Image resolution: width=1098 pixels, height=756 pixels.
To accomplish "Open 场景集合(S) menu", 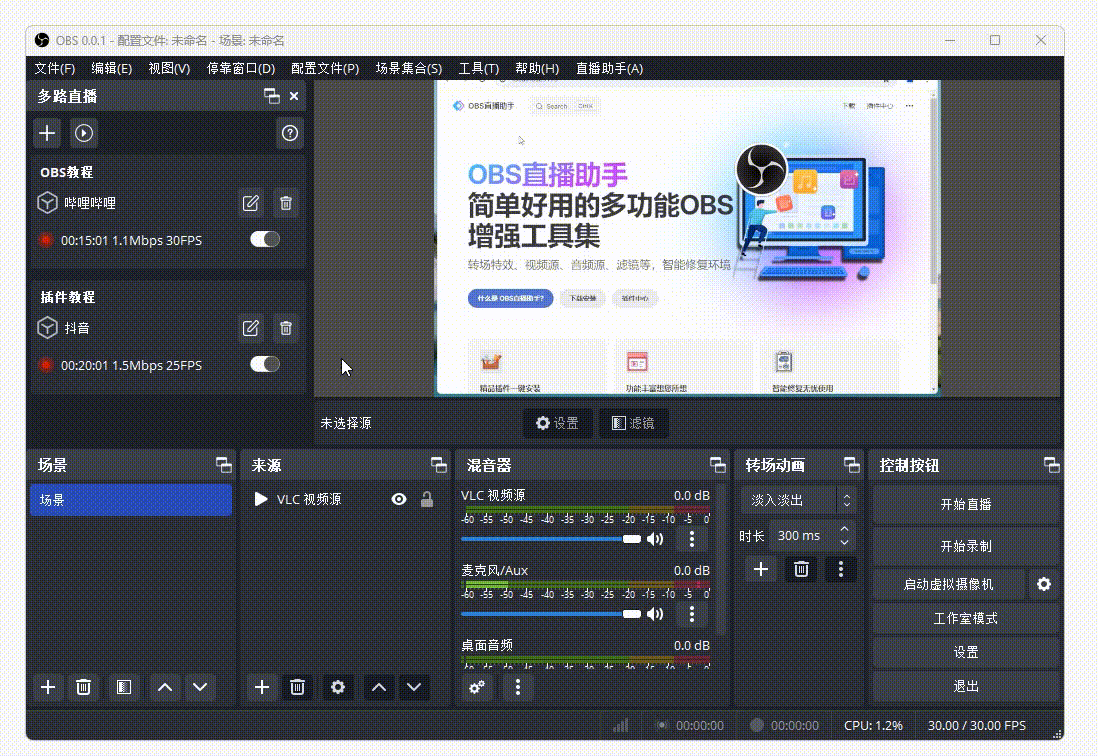I will pos(408,69).
